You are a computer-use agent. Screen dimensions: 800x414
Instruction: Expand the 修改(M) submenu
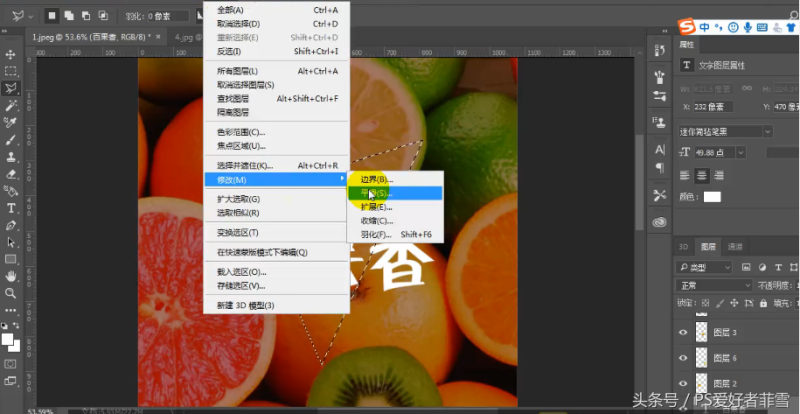277,180
